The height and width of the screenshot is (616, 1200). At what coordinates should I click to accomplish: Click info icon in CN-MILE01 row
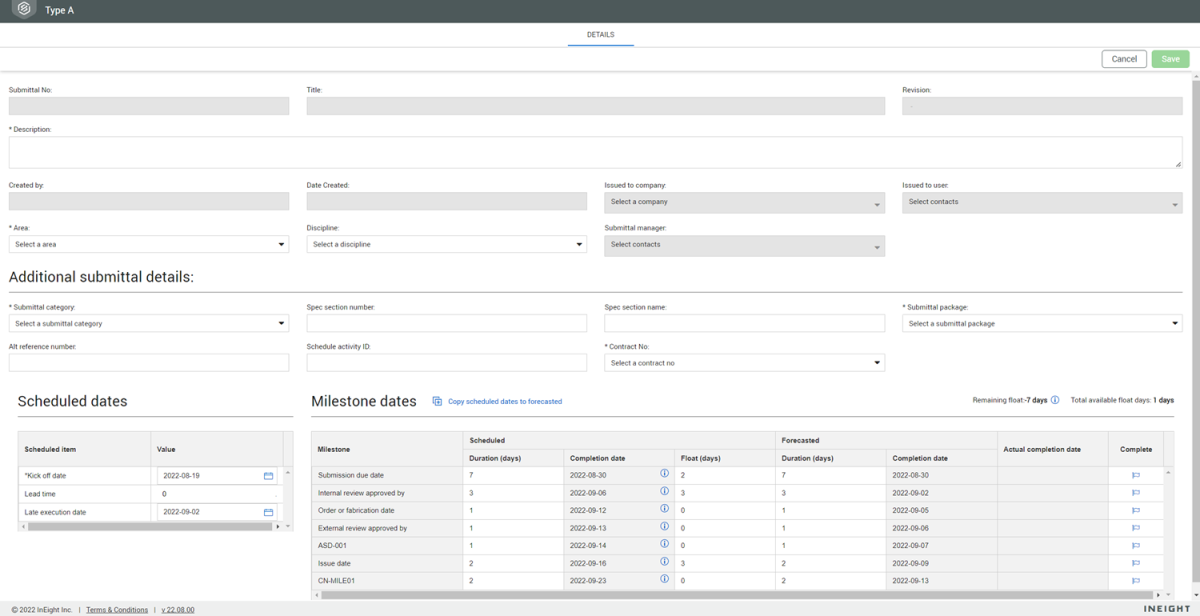pos(664,579)
